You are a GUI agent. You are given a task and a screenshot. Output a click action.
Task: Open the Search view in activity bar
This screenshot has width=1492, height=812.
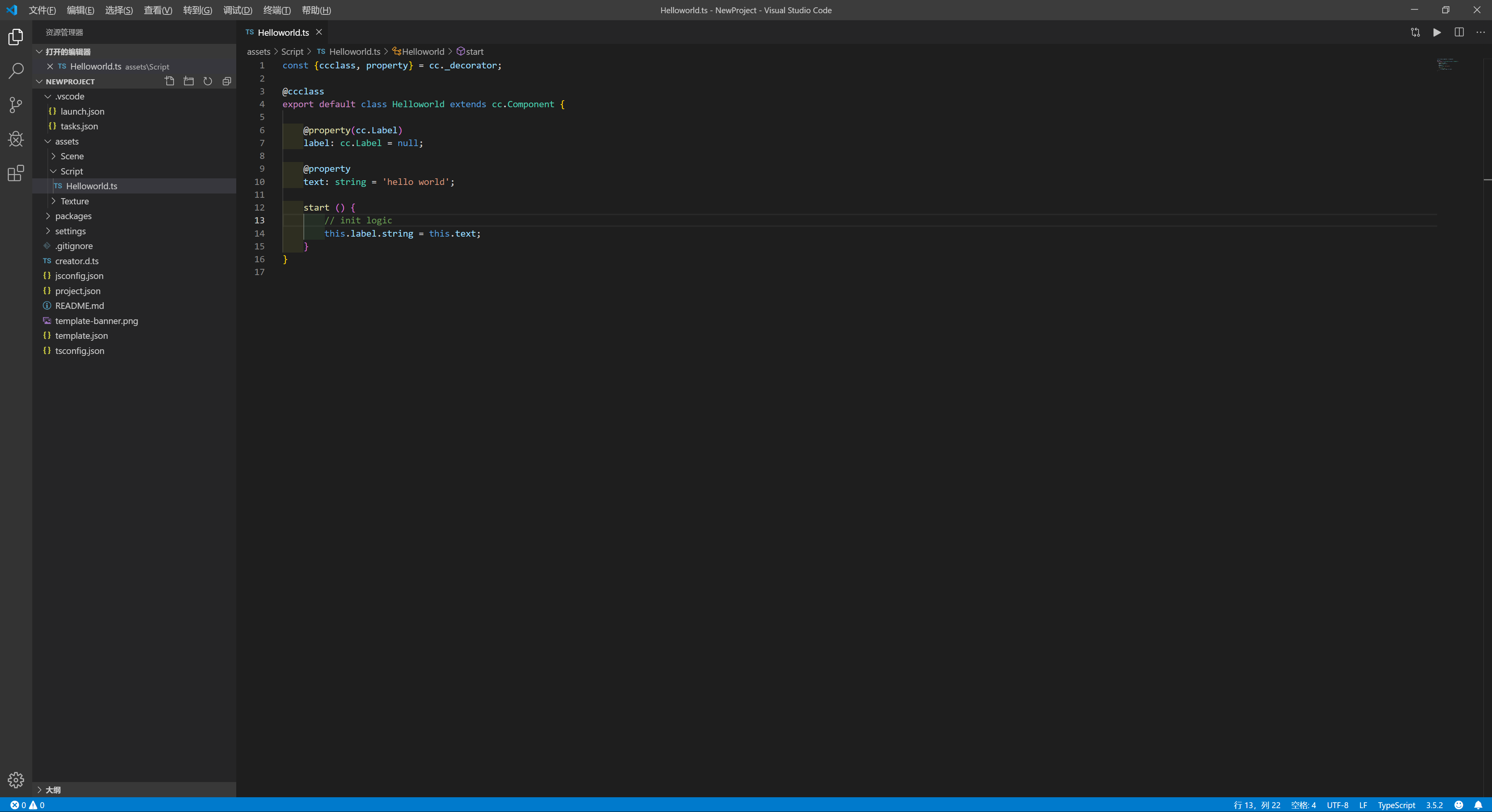click(x=16, y=71)
